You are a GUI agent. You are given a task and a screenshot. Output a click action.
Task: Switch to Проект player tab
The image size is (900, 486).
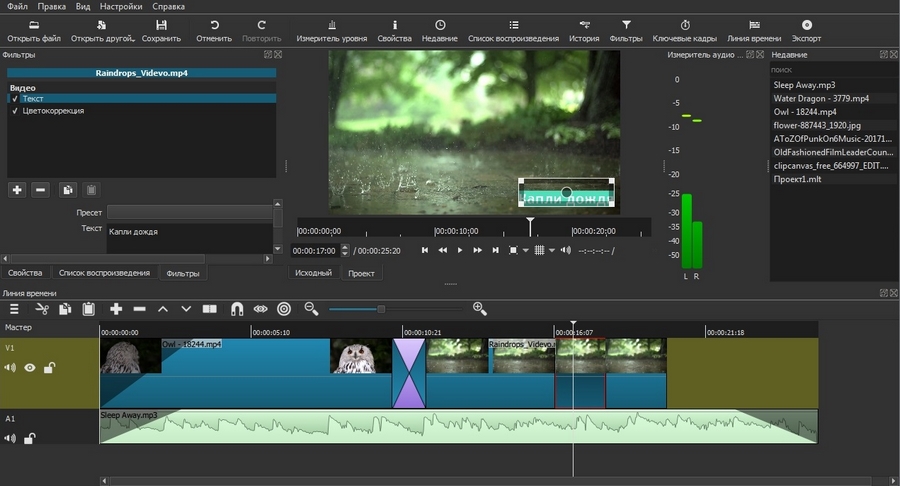(361, 274)
